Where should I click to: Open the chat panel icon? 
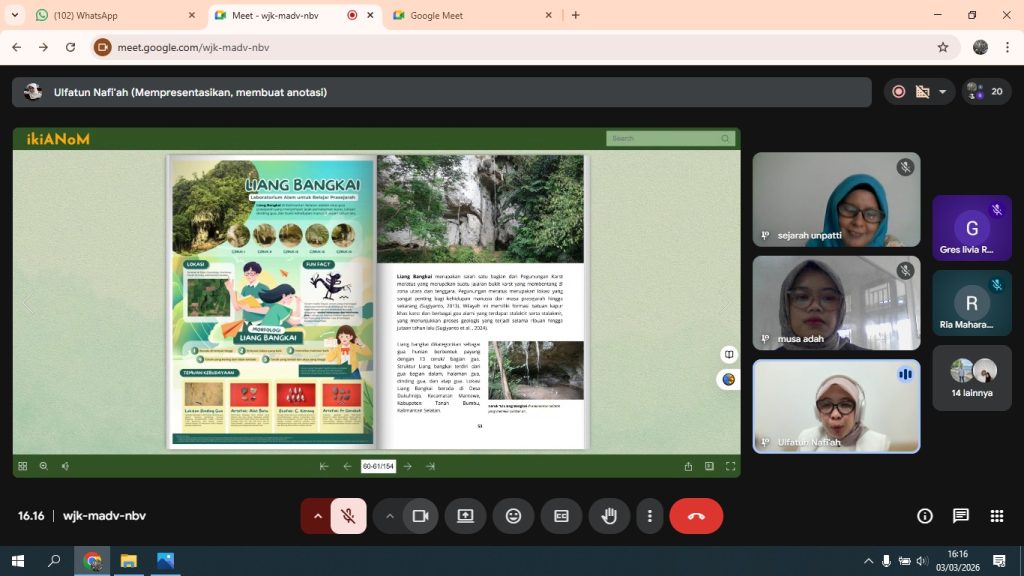(961, 516)
